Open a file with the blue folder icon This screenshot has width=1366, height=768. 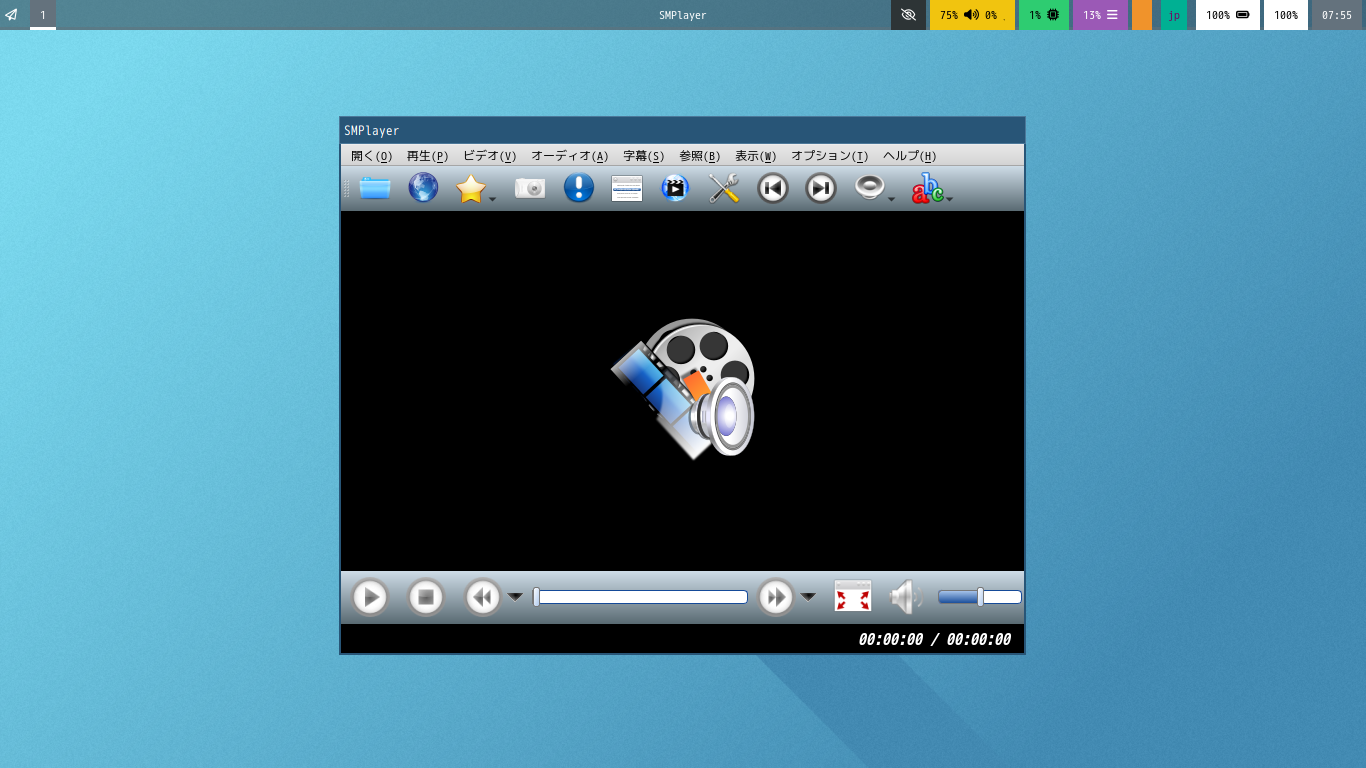point(375,188)
